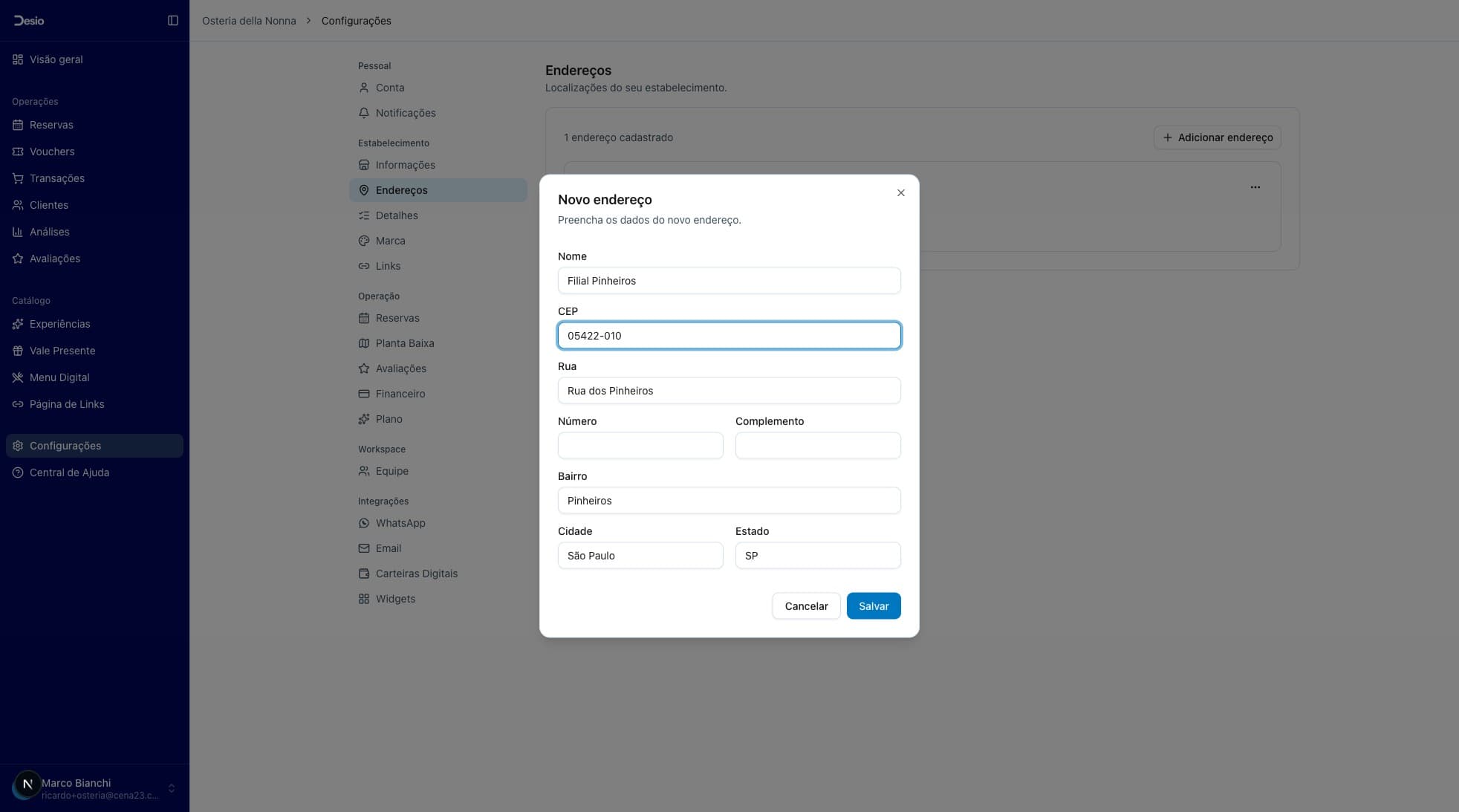Click the Vale Presente gift icon

point(18,351)
